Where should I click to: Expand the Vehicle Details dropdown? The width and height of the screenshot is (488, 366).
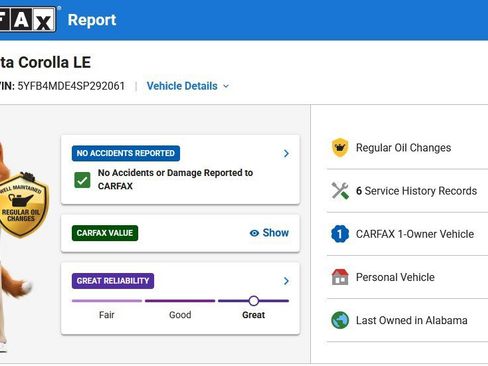[188, 86]
